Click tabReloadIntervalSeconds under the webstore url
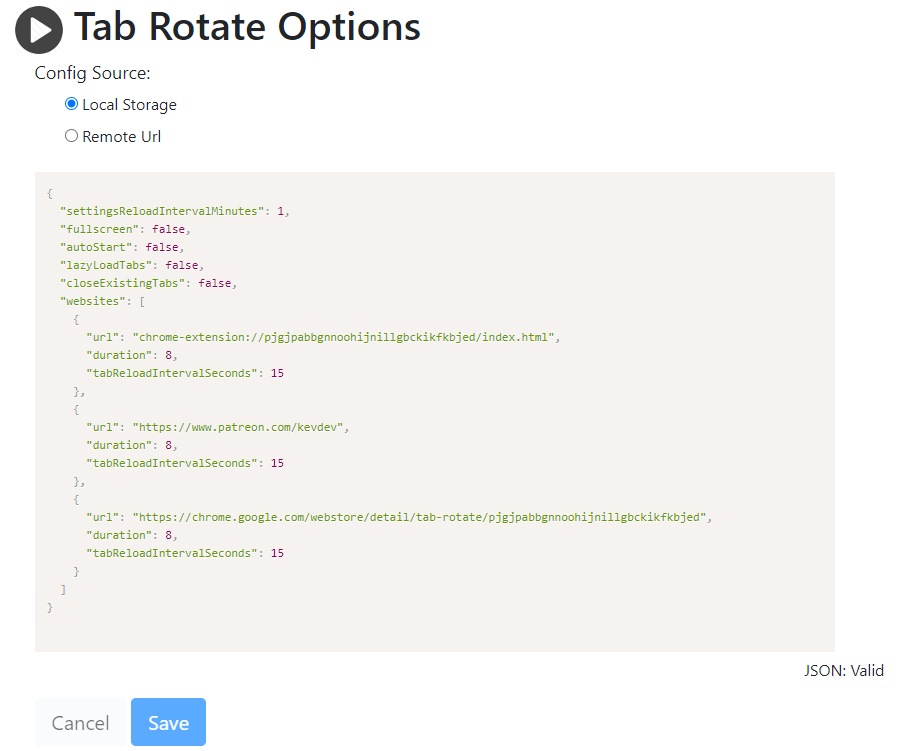Viewport: 906px width, 751px height. 185,553
